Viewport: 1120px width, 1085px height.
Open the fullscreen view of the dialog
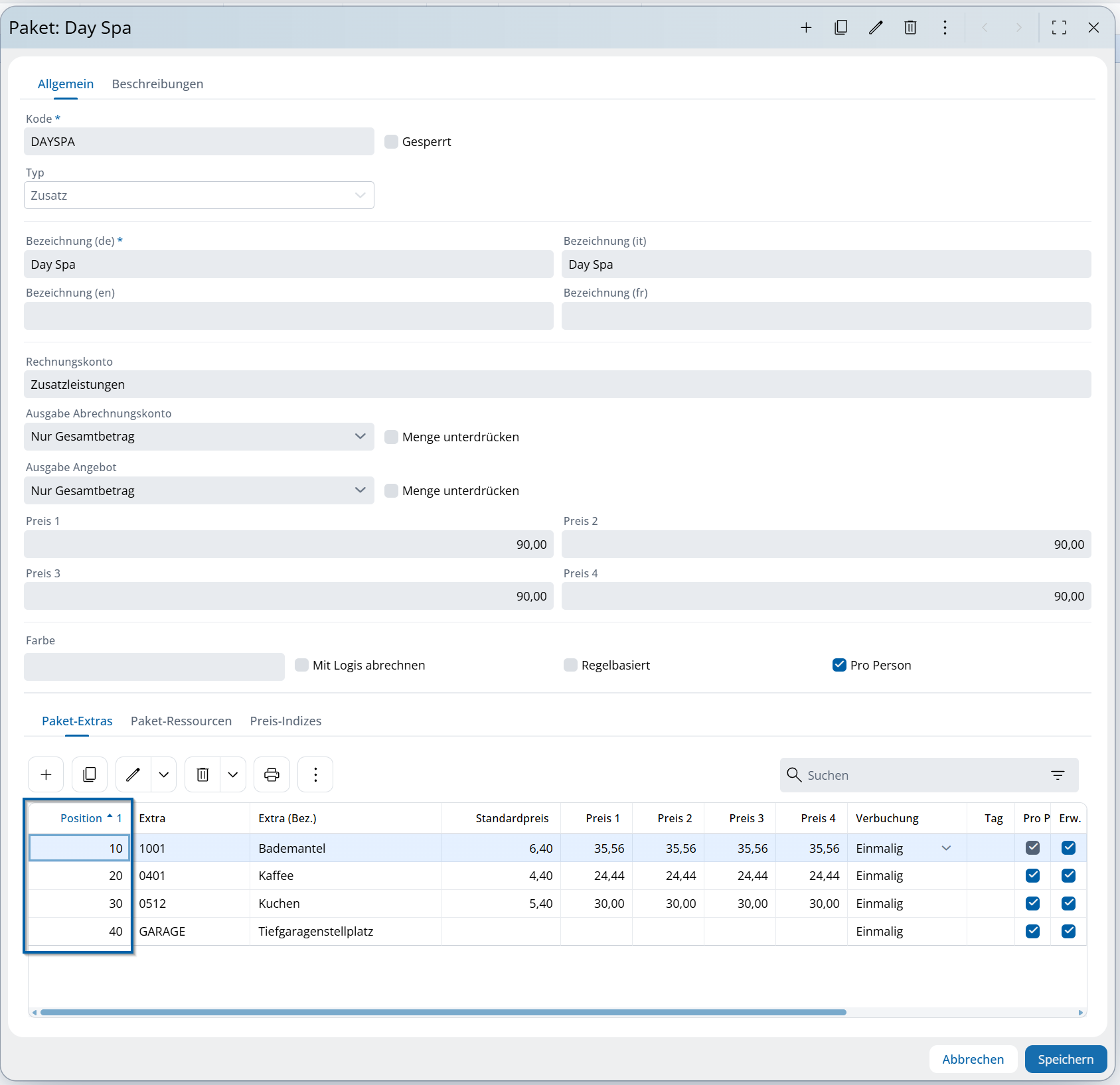[x=1059, y=27]
